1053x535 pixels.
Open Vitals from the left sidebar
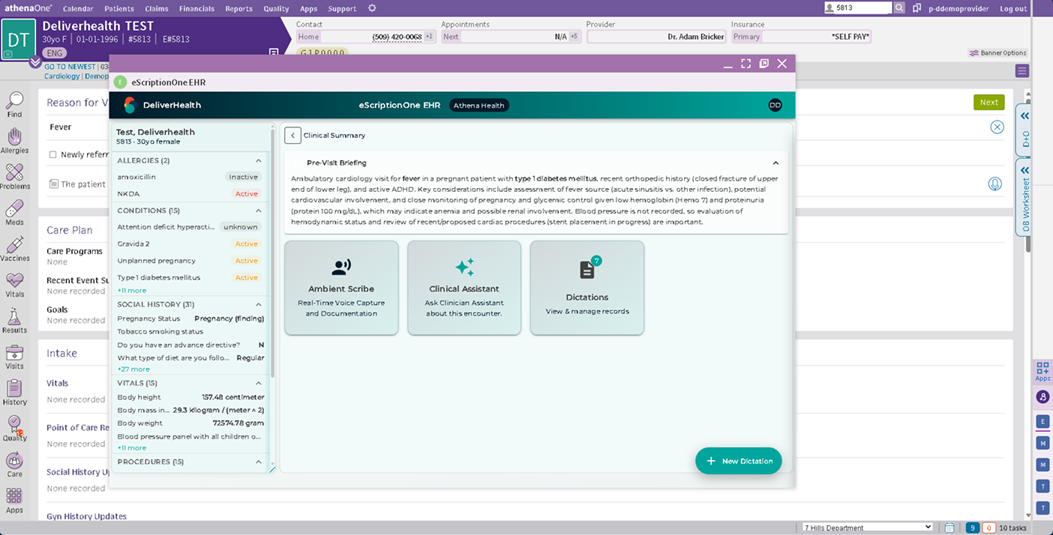coord(15,285)
